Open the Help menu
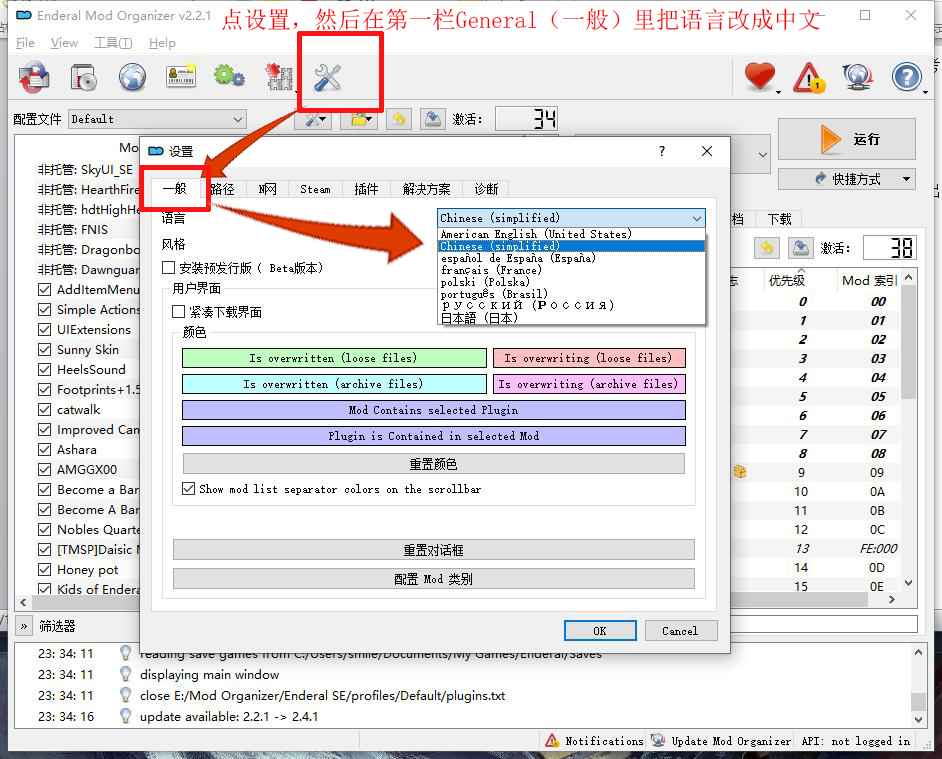 point(162,43)
